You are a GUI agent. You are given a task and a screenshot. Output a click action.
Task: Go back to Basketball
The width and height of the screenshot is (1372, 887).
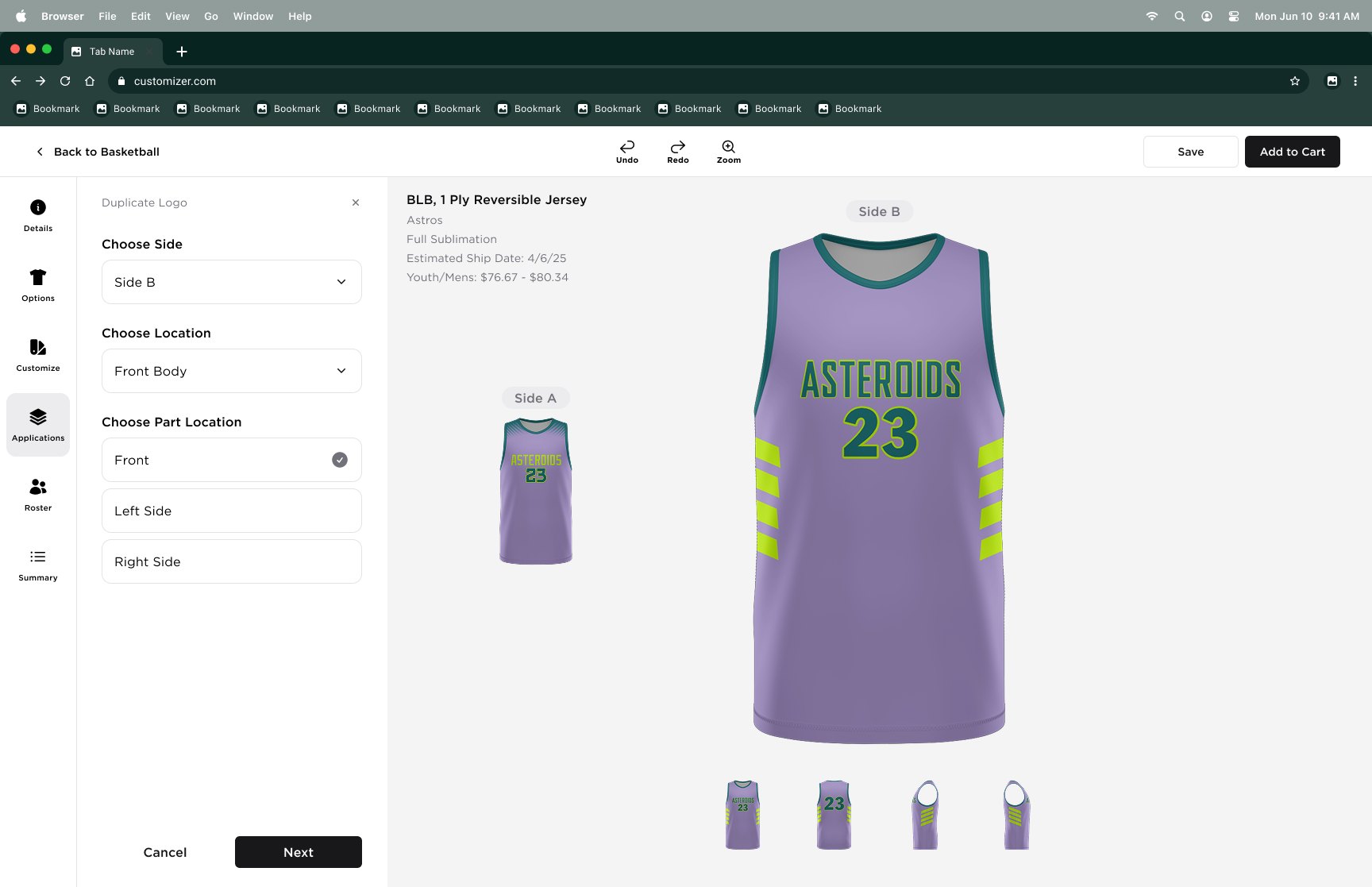coord(98,152)
